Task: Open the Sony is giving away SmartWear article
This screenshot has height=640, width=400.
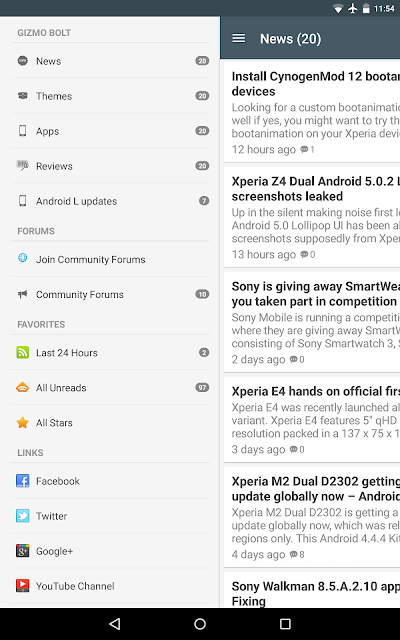Action: (312, 322)
